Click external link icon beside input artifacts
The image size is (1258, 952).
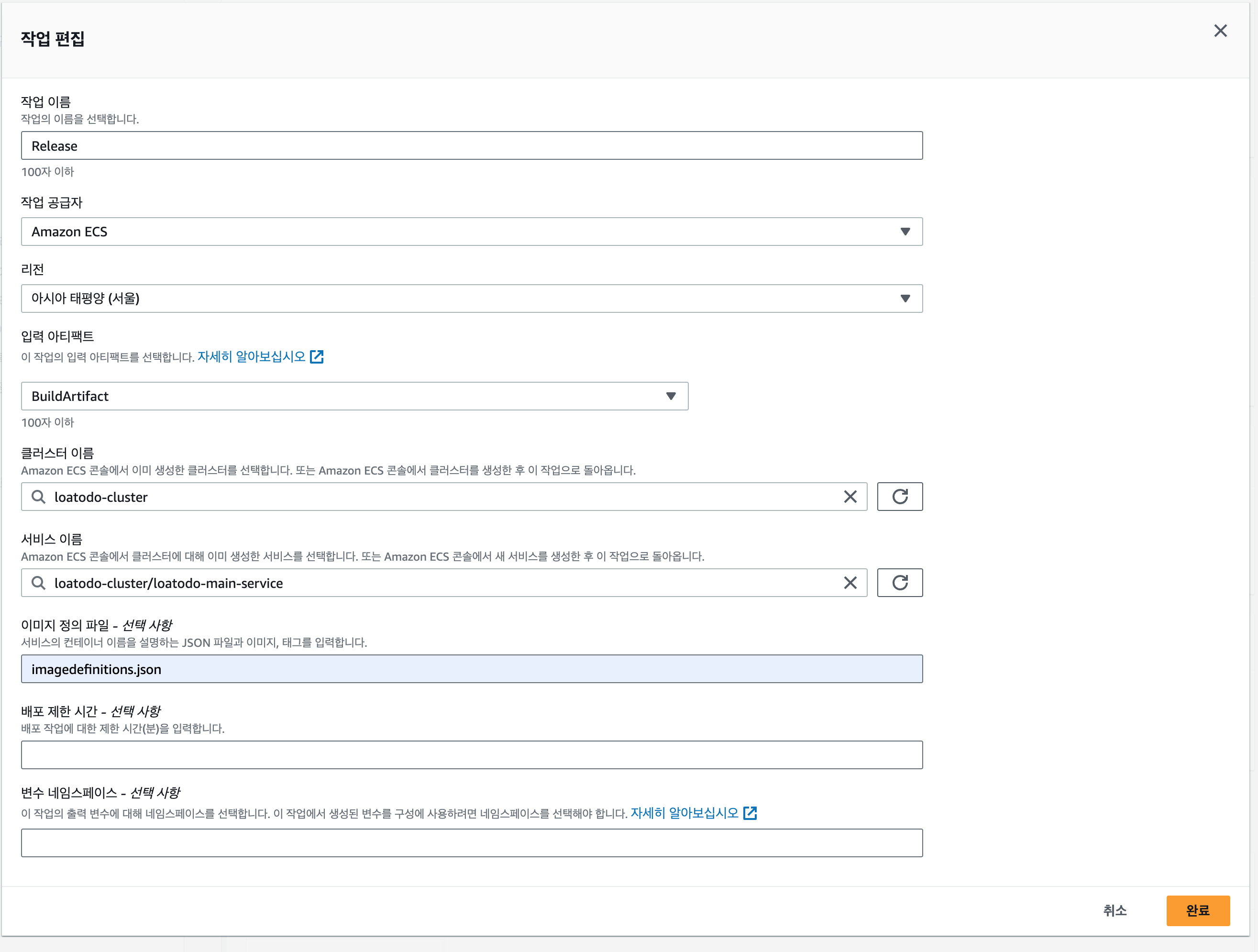coord(317,357)
